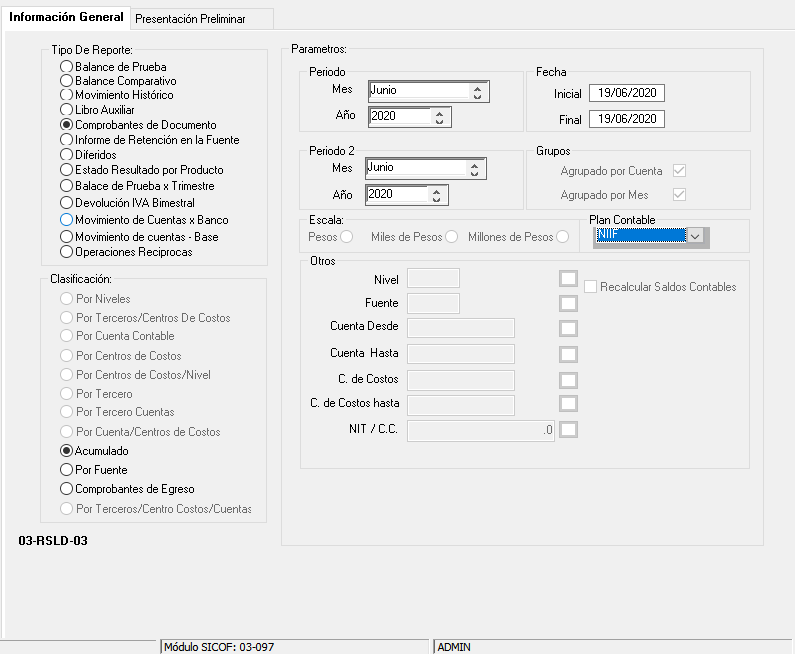This screenshot has height=654, width=795.
Task: Click the Periodo Año spinner arrows
Action: point(439,117)
